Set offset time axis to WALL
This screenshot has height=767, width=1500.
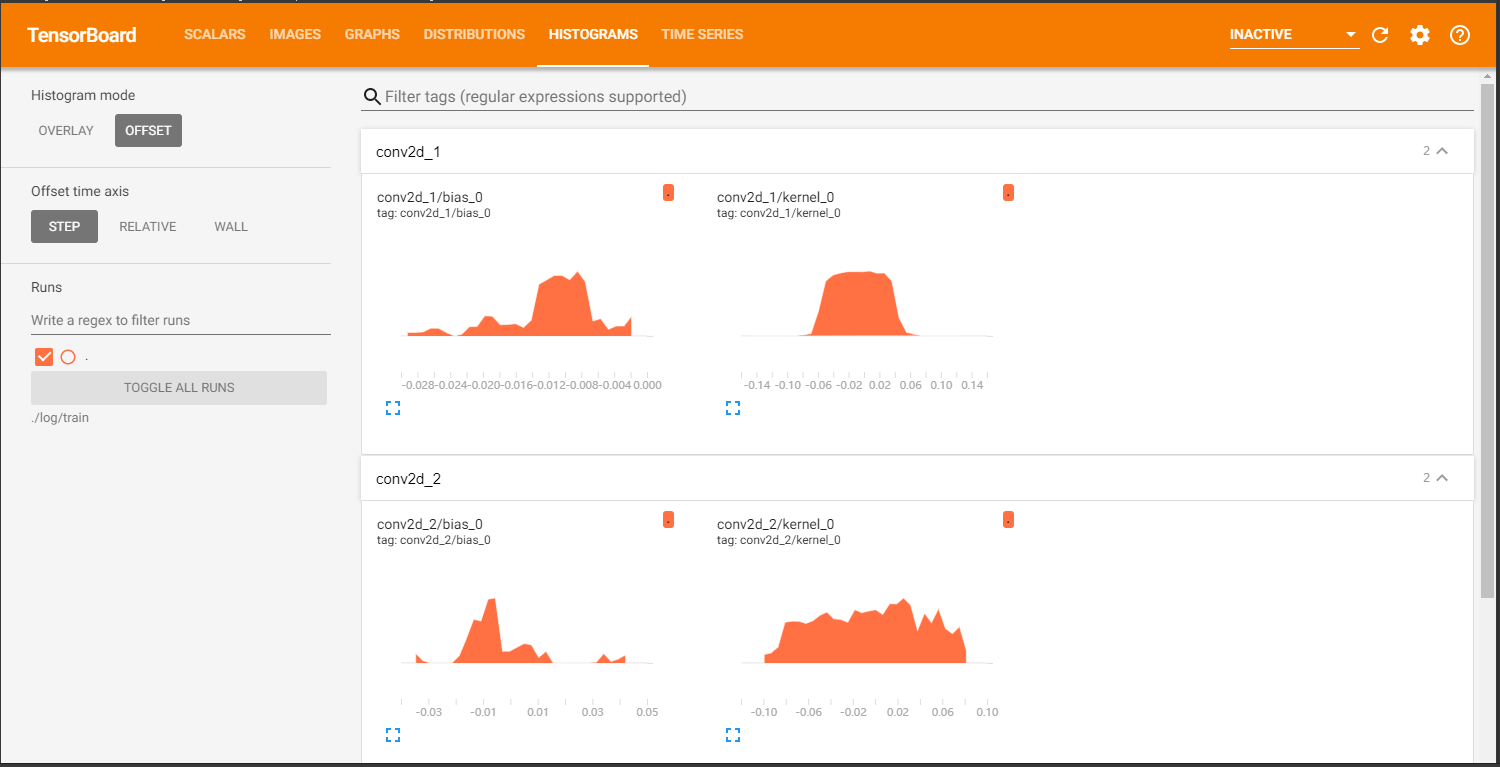click(231, 227)
